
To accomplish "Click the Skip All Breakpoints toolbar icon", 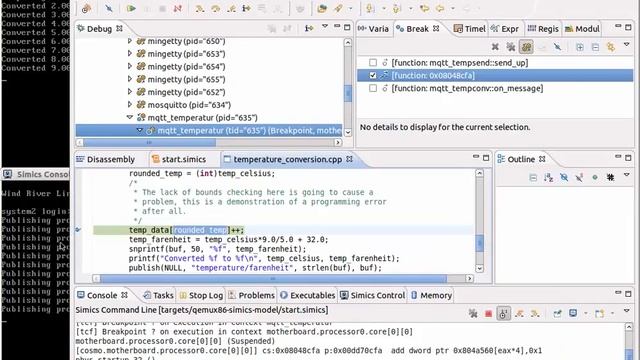I will coord(109,8).
